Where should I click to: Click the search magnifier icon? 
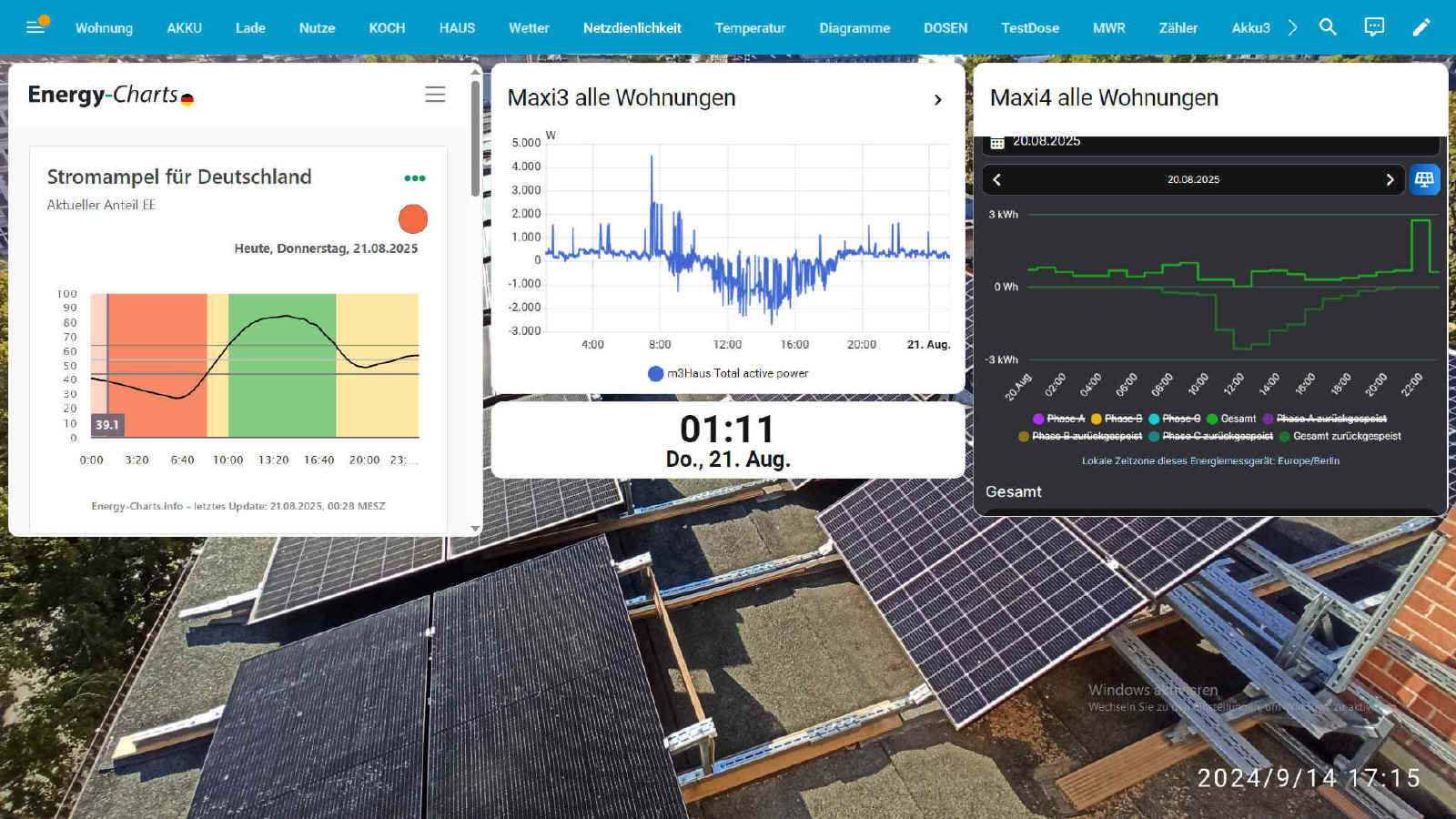[x=1328, y=27]
